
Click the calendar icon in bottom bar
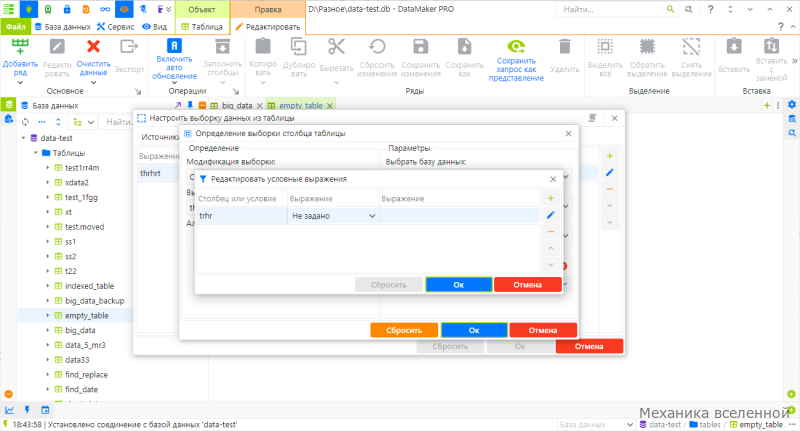(x=45, y=410)
